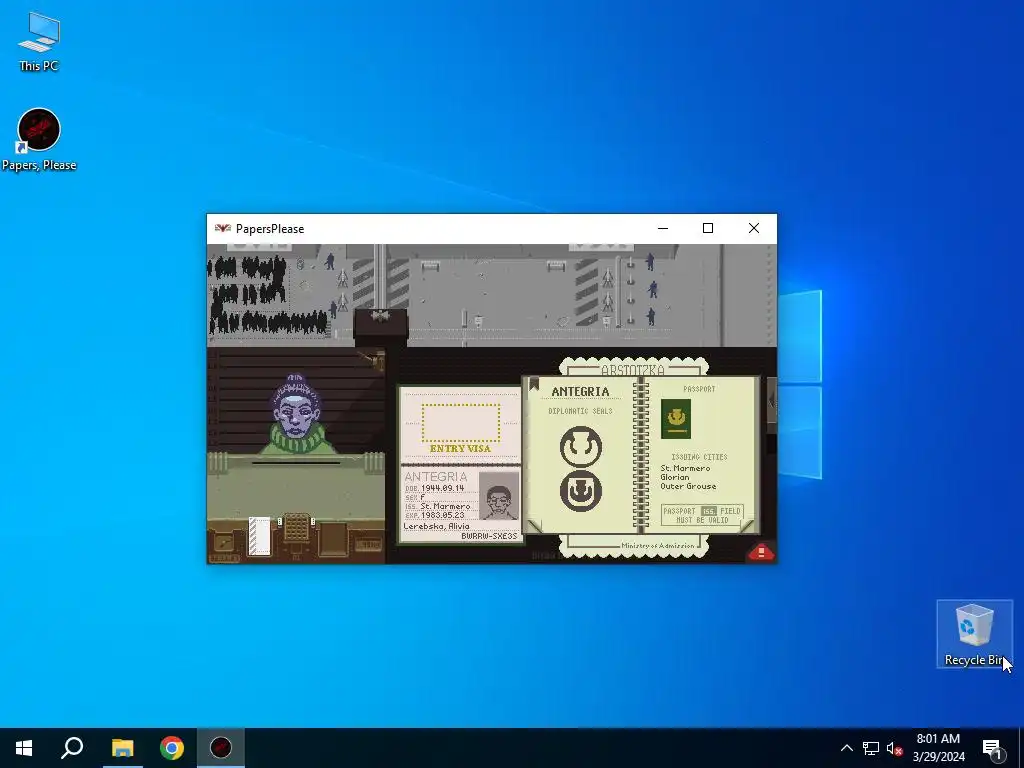Click the passport SEX field F
Screen dimensions: 1024x768
(x=423, y=497)
